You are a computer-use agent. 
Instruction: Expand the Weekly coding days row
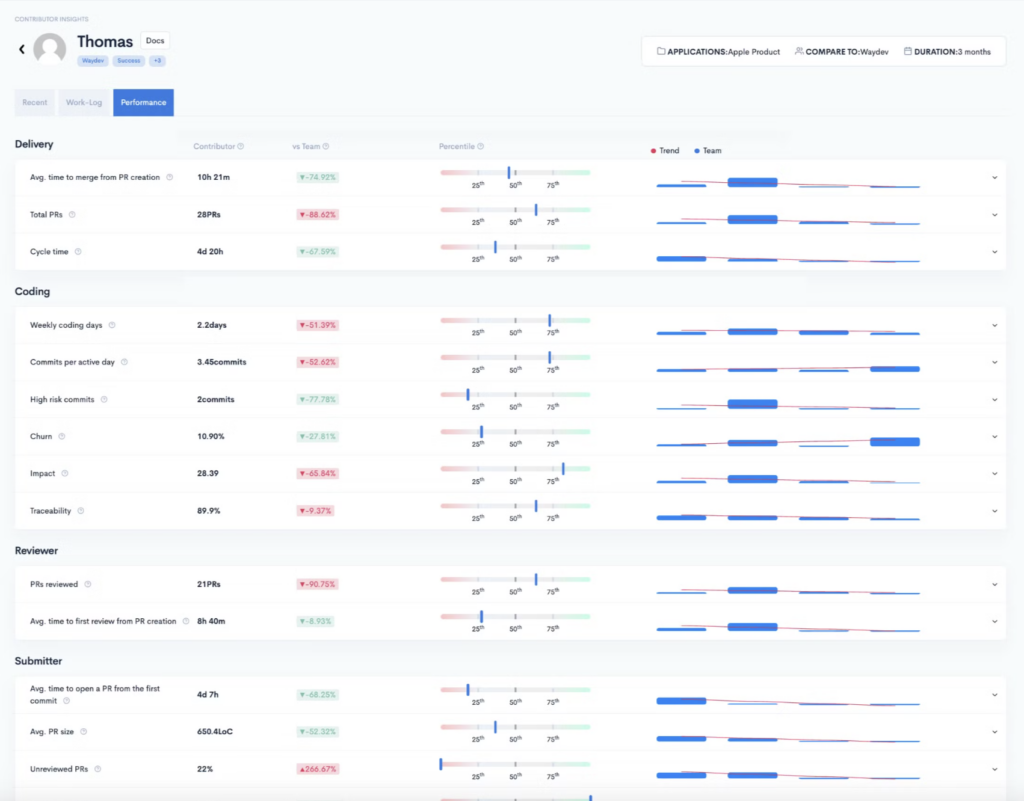coord(994,325)
